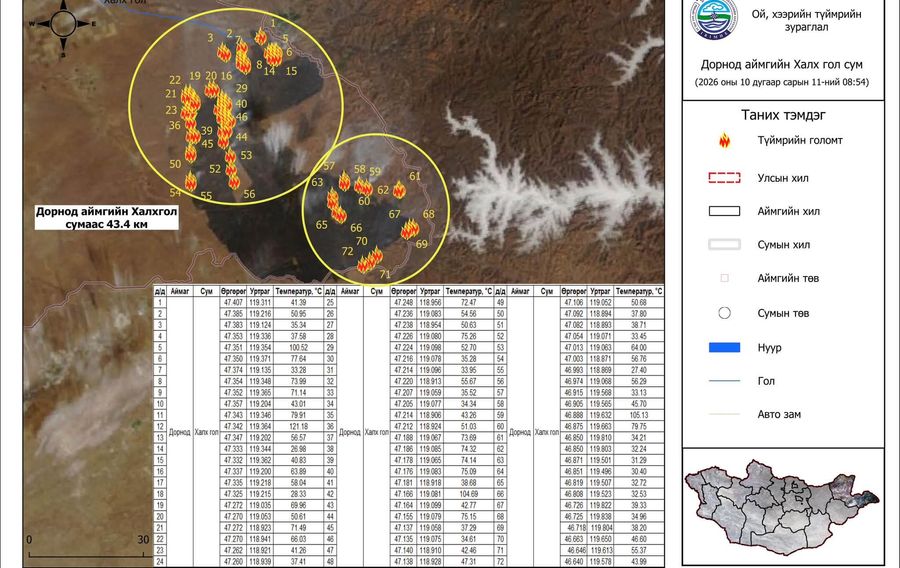Click the temperature cell 104.69 in the table
The image size is (900, 568).
468,493
